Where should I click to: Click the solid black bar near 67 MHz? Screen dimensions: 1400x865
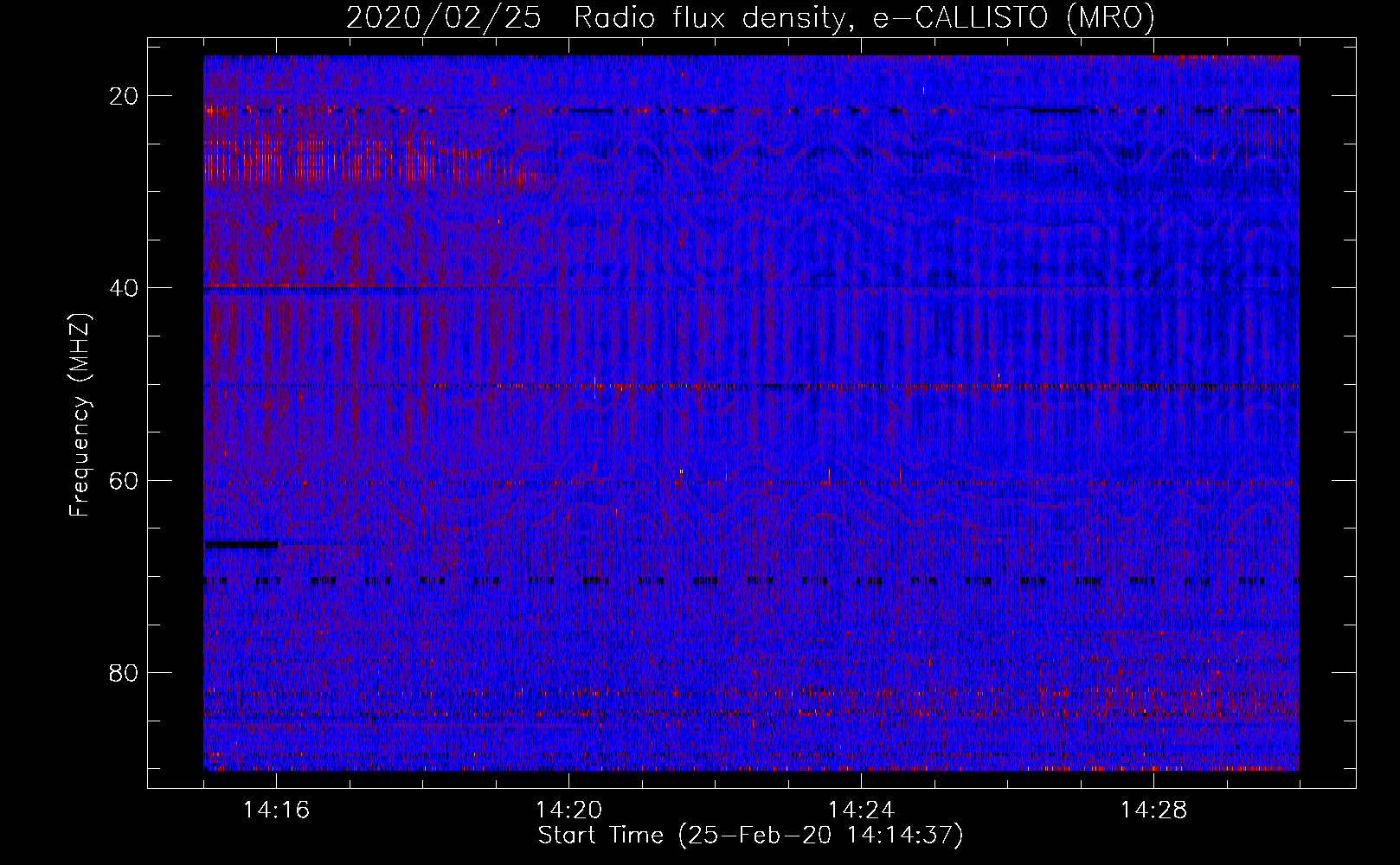click(x=241, y=545)
